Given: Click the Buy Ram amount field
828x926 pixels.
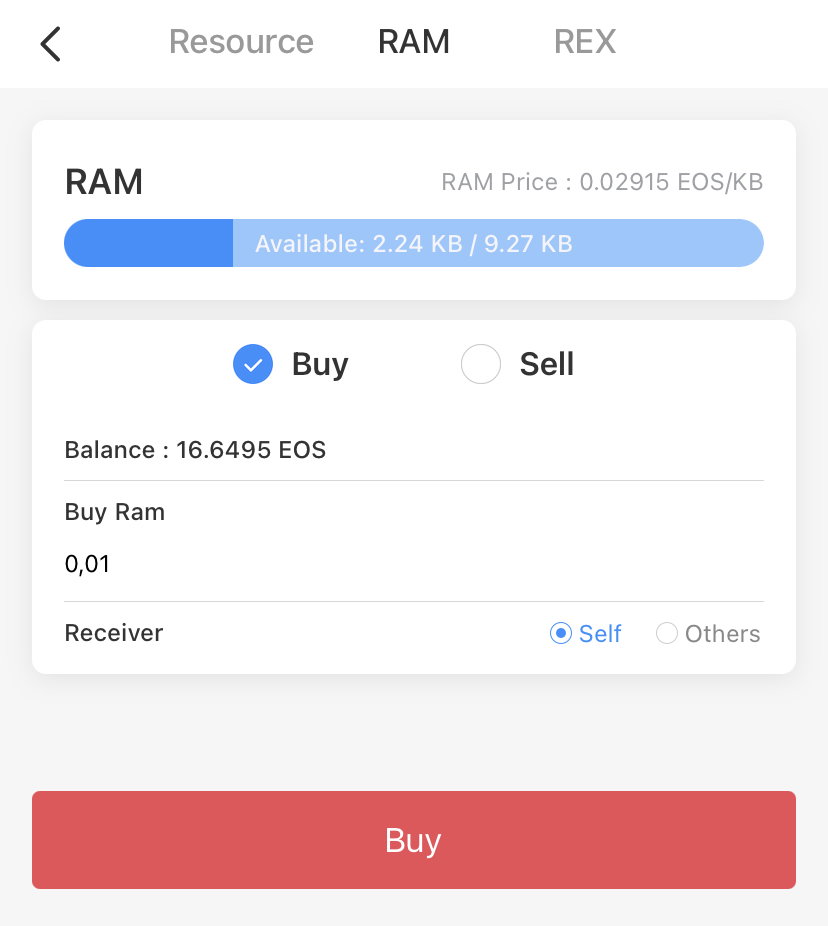Looking at the screenshot, I should (413, 564).
